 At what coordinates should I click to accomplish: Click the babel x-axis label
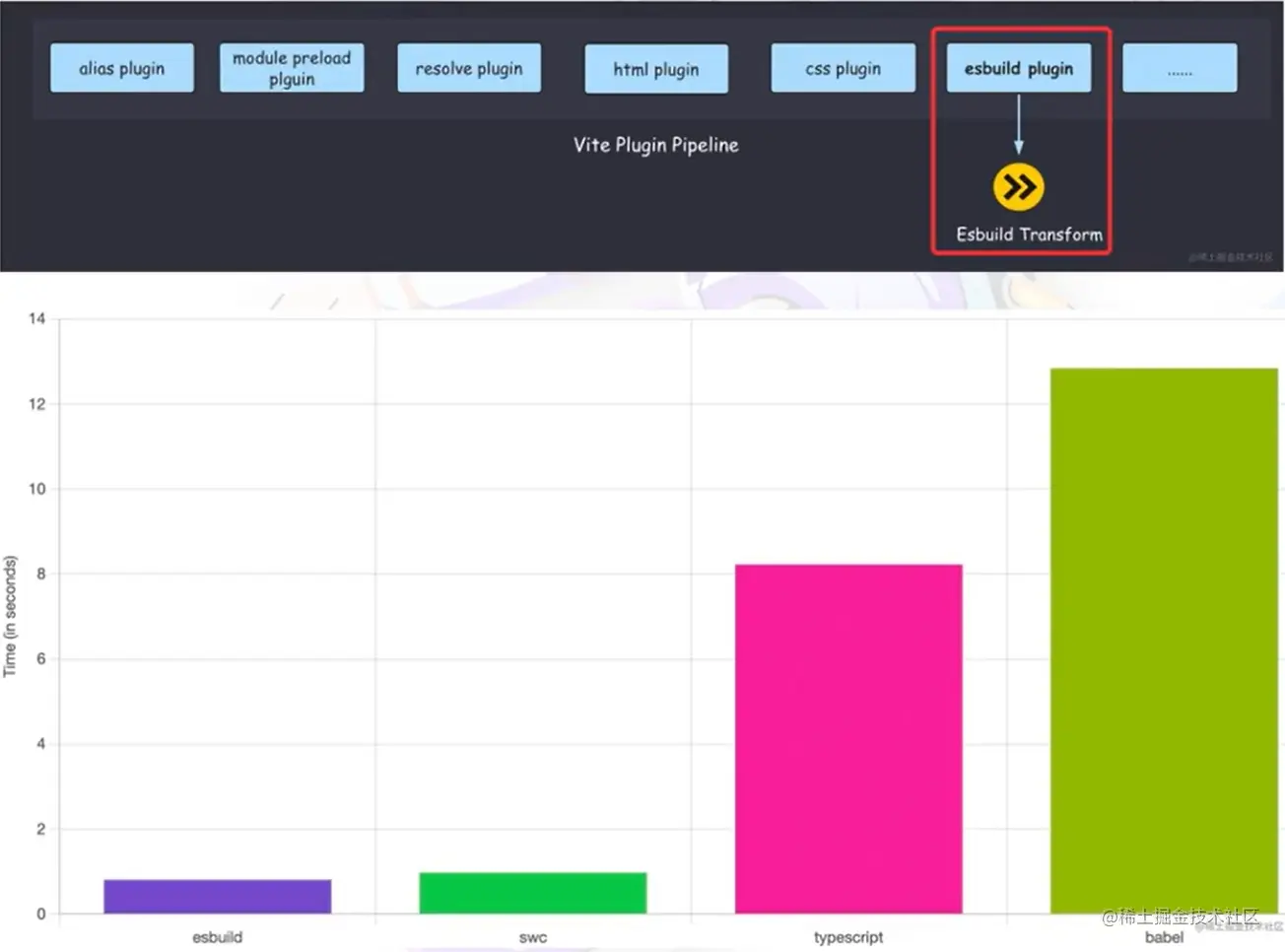(1164, 937)
